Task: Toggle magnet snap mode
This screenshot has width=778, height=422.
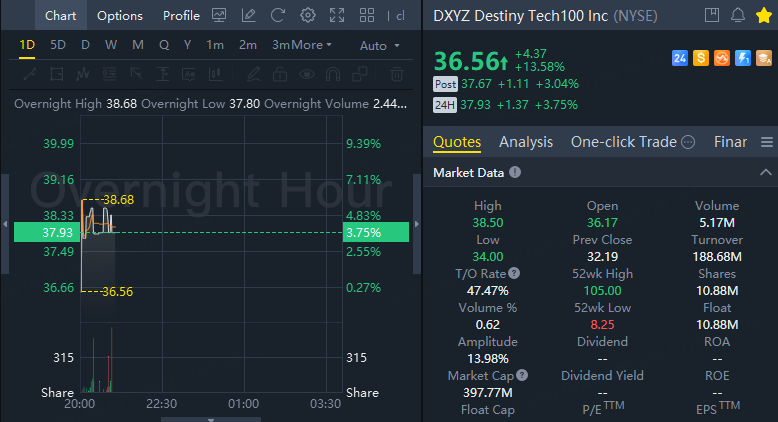Action: tap(333, 74)
